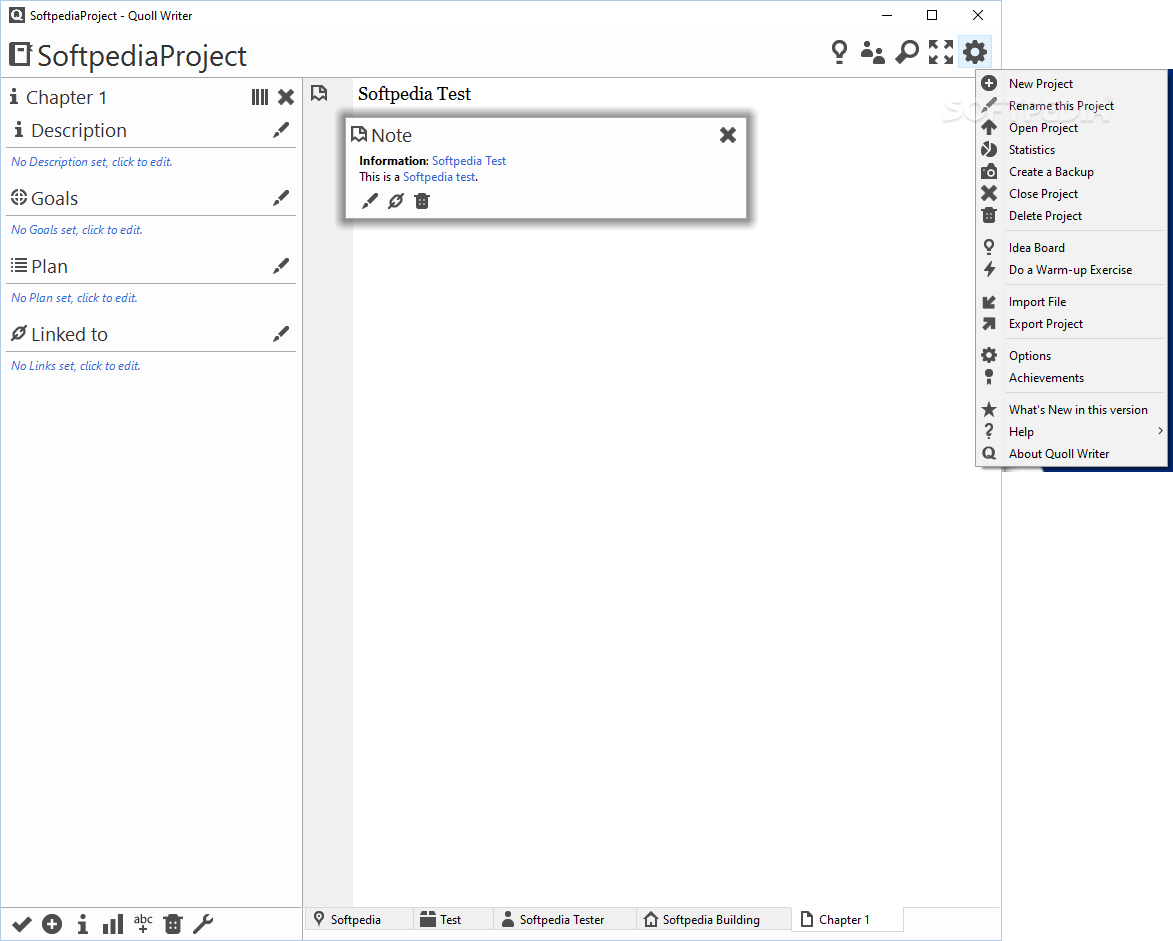The height and width of the screenshot is (941, 1173).
Task: Click the wrench tools icon in bottom toolbar
Action: tap(203, 925)
